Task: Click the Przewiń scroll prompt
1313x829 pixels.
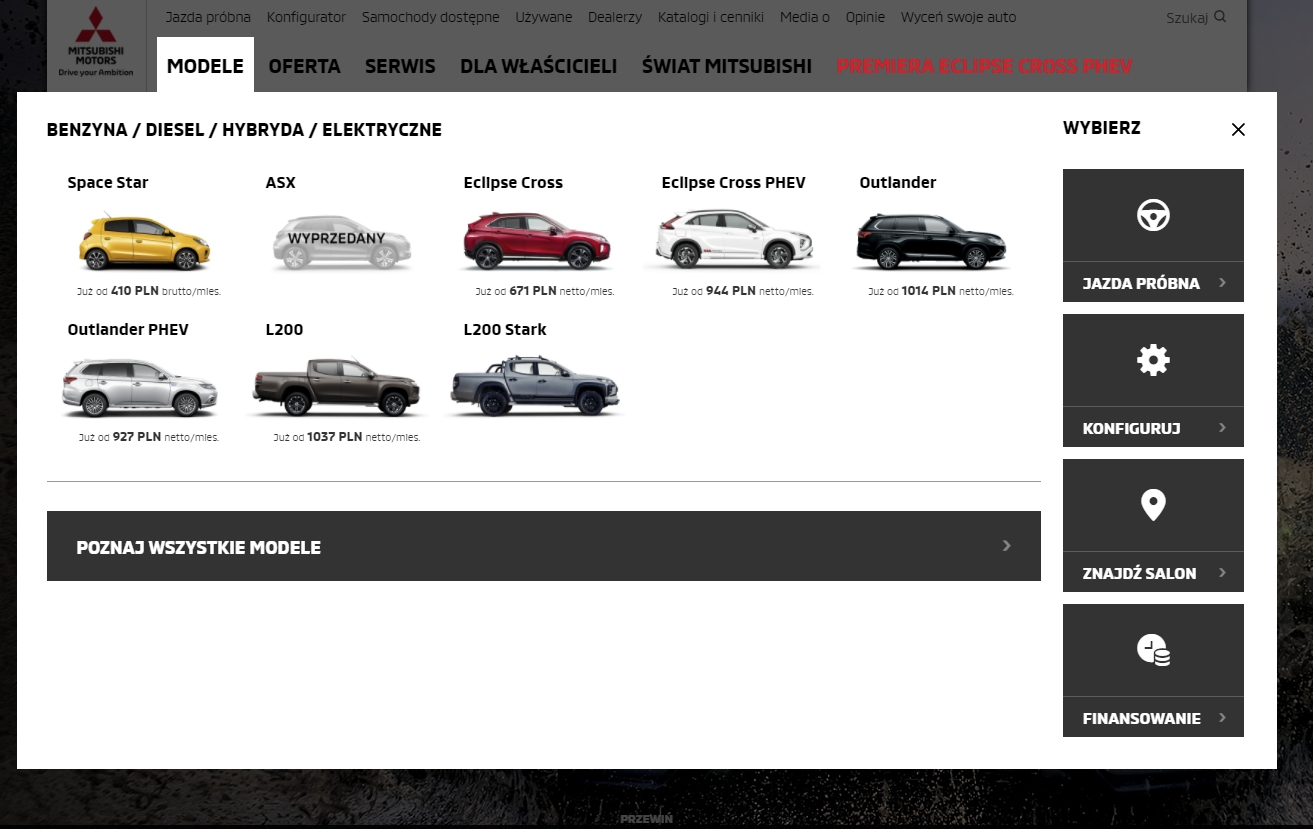Action: [646, 819]
